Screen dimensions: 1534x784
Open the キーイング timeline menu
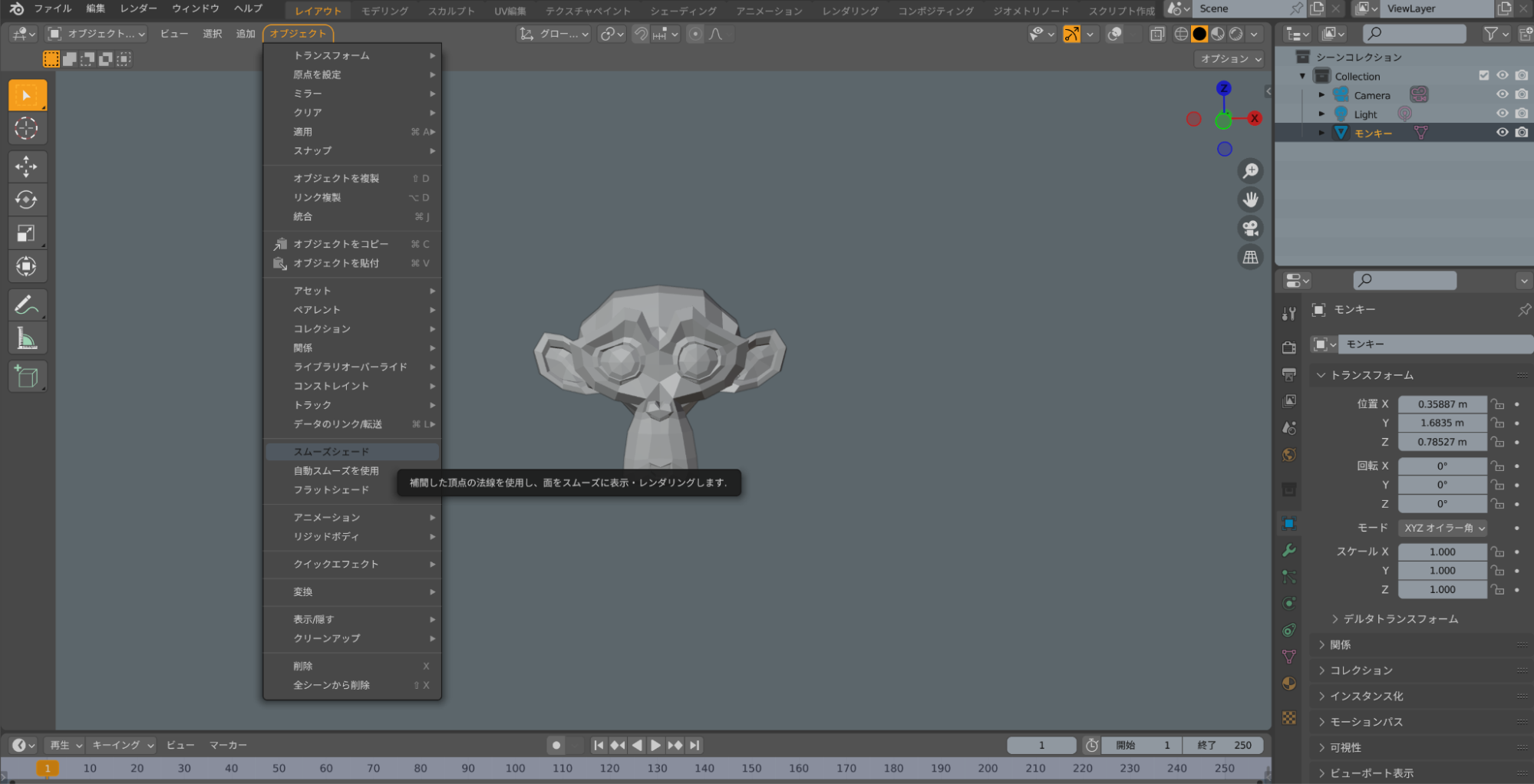click(121, 745)
